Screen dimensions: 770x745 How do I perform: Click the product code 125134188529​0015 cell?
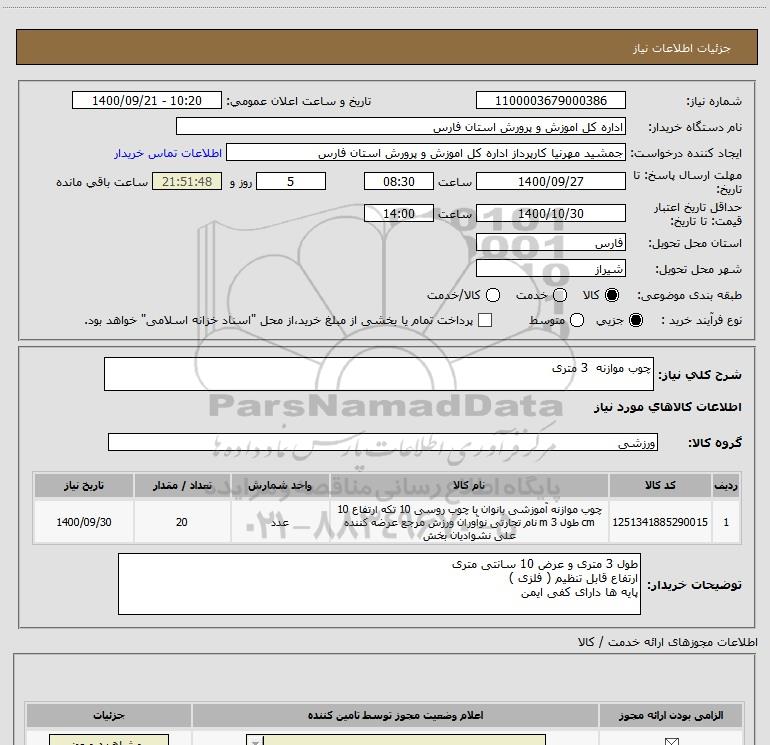660,522
